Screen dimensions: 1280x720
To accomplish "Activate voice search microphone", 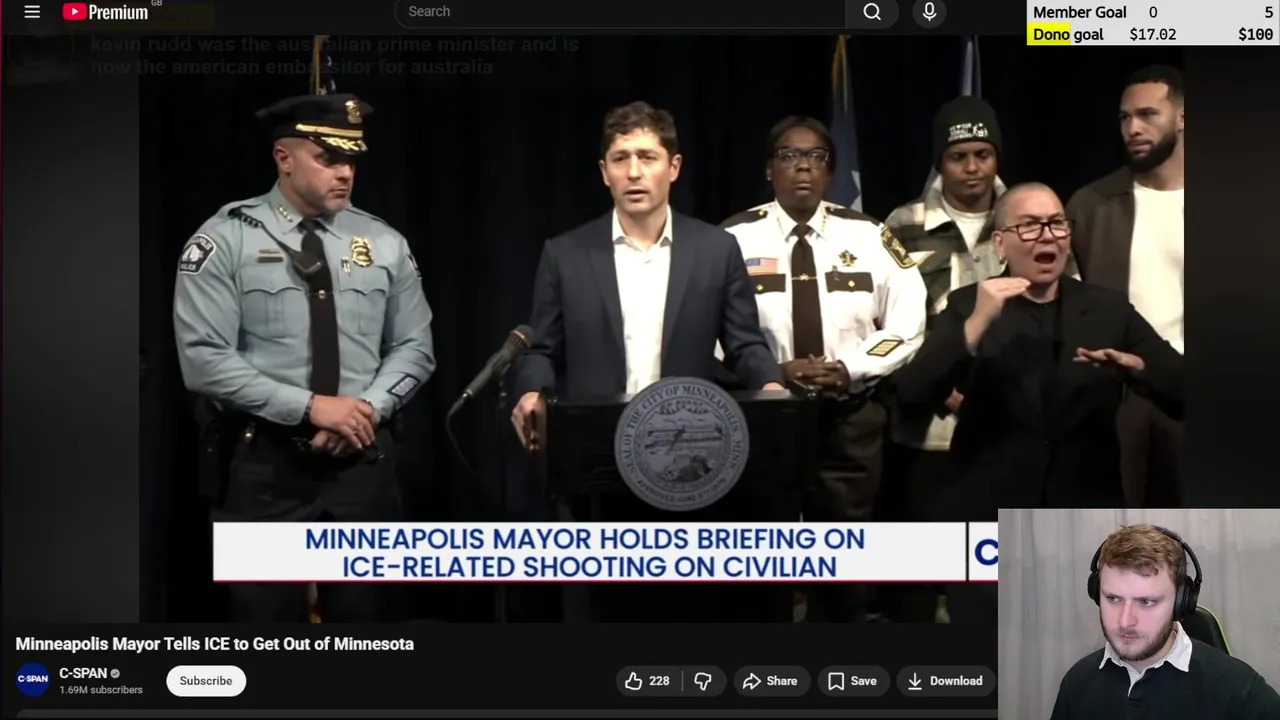I will pos(929,12).
